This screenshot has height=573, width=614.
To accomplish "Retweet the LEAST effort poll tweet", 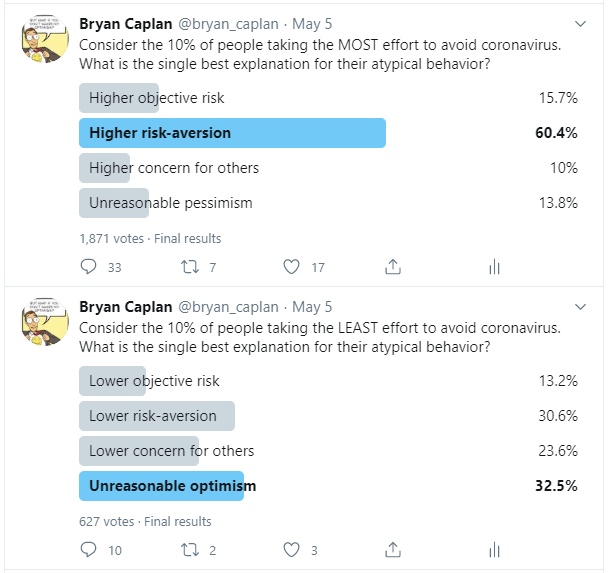I will tap(190, 550).
